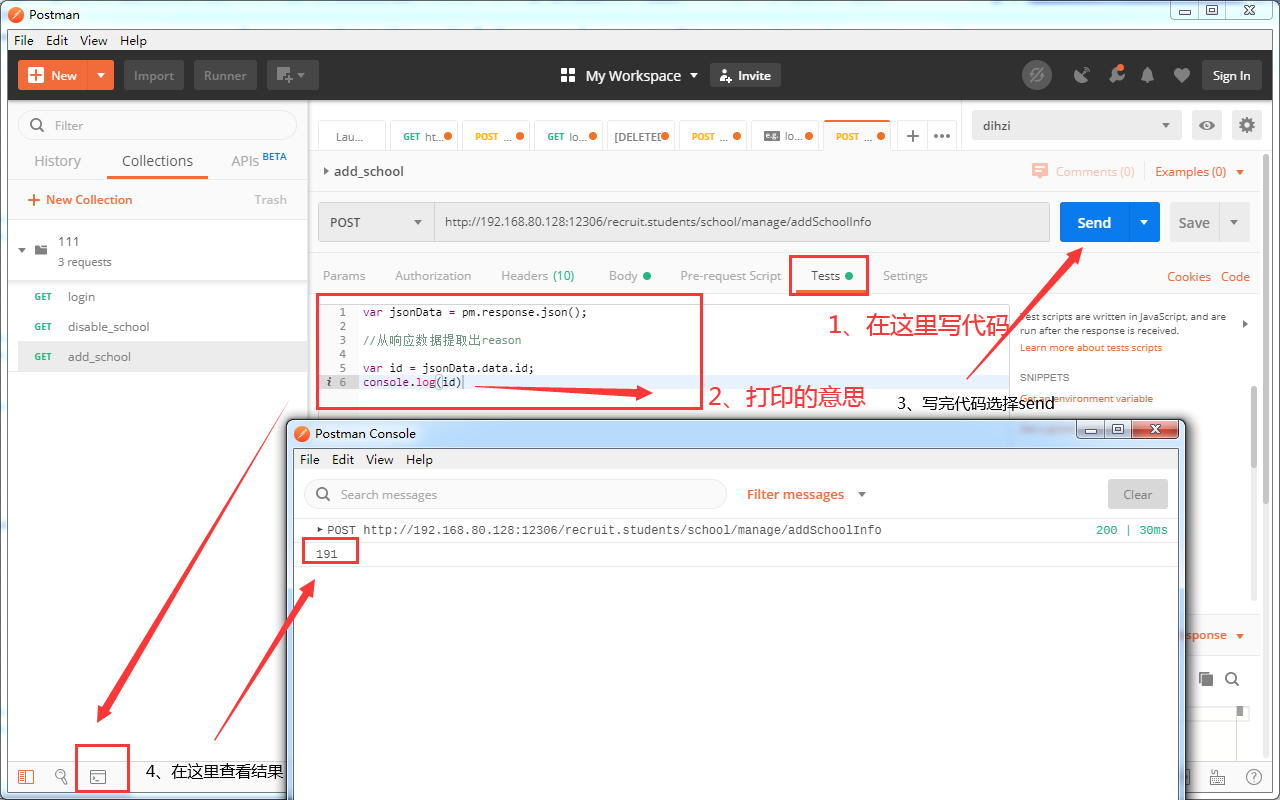Open Edit menu in Postman Console window
Screen dimensions: 1280x800
(343, 459)
